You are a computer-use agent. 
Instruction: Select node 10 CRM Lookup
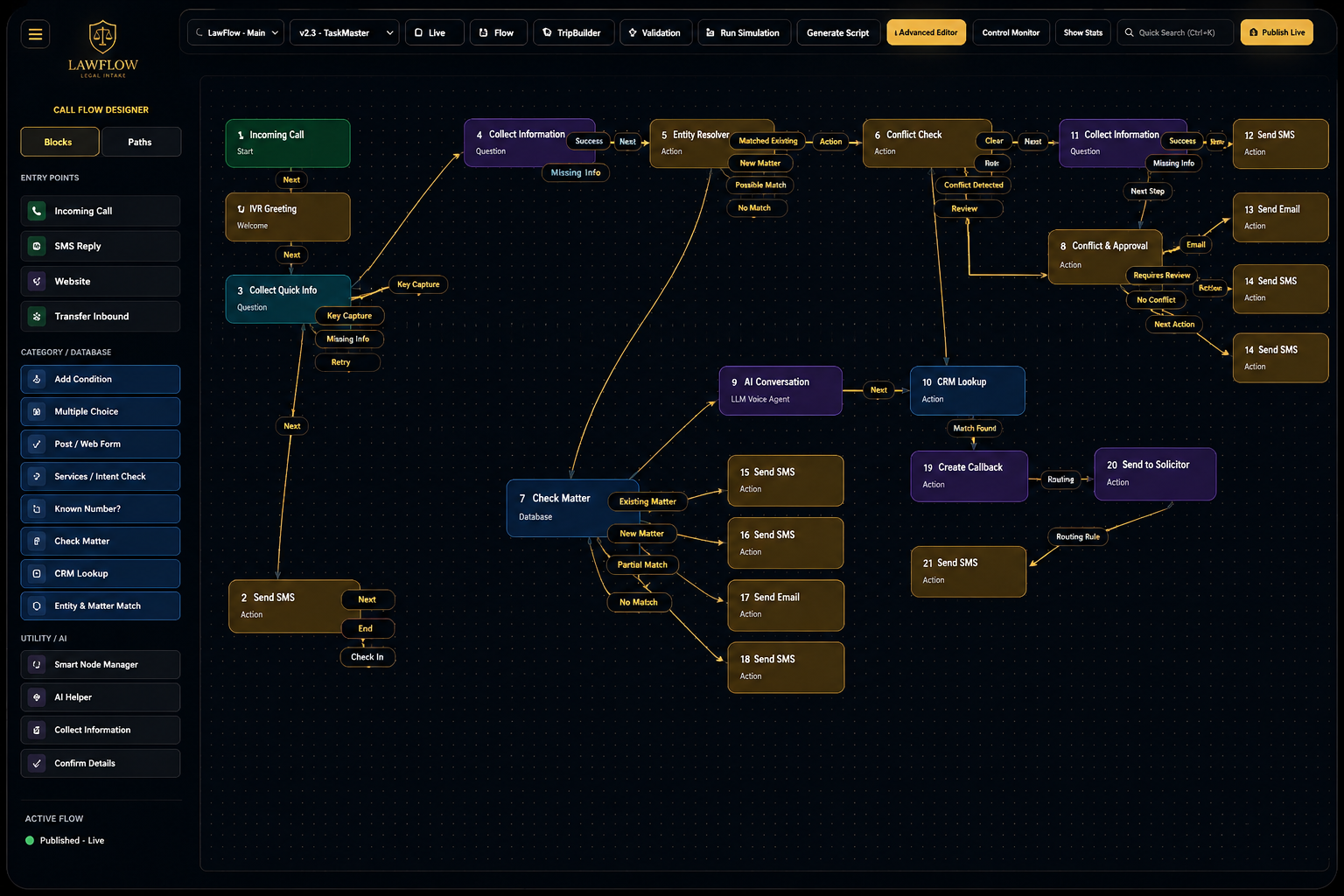pyautogui.click(x=967, y=390)
